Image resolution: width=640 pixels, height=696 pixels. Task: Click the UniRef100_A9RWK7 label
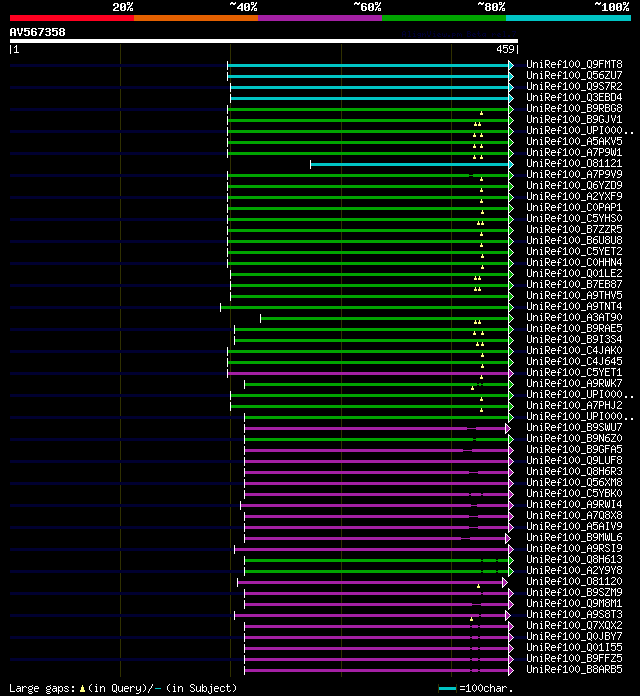point(574,384)
